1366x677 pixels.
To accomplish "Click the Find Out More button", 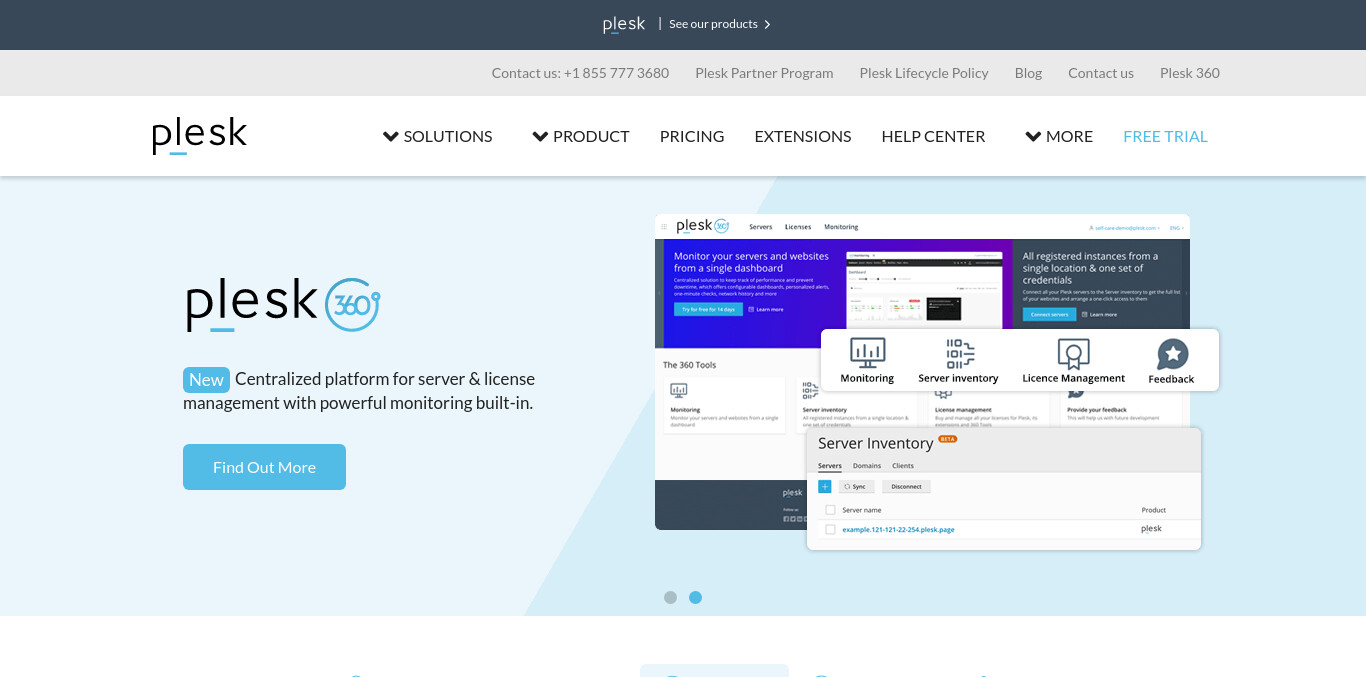I will pyautogui.click(x=264, y=467).
